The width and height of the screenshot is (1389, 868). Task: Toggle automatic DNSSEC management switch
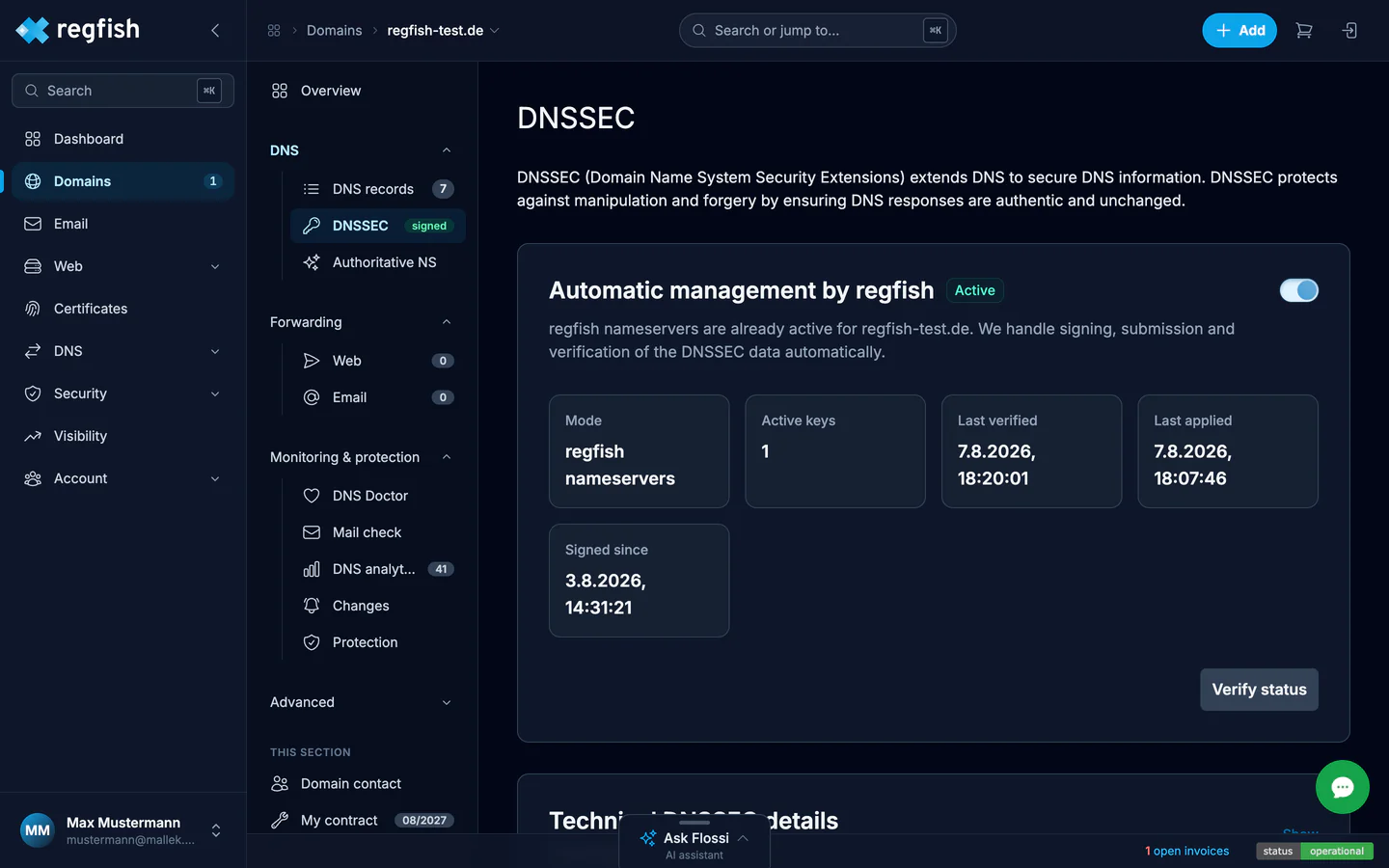[x=1298, y=290]
